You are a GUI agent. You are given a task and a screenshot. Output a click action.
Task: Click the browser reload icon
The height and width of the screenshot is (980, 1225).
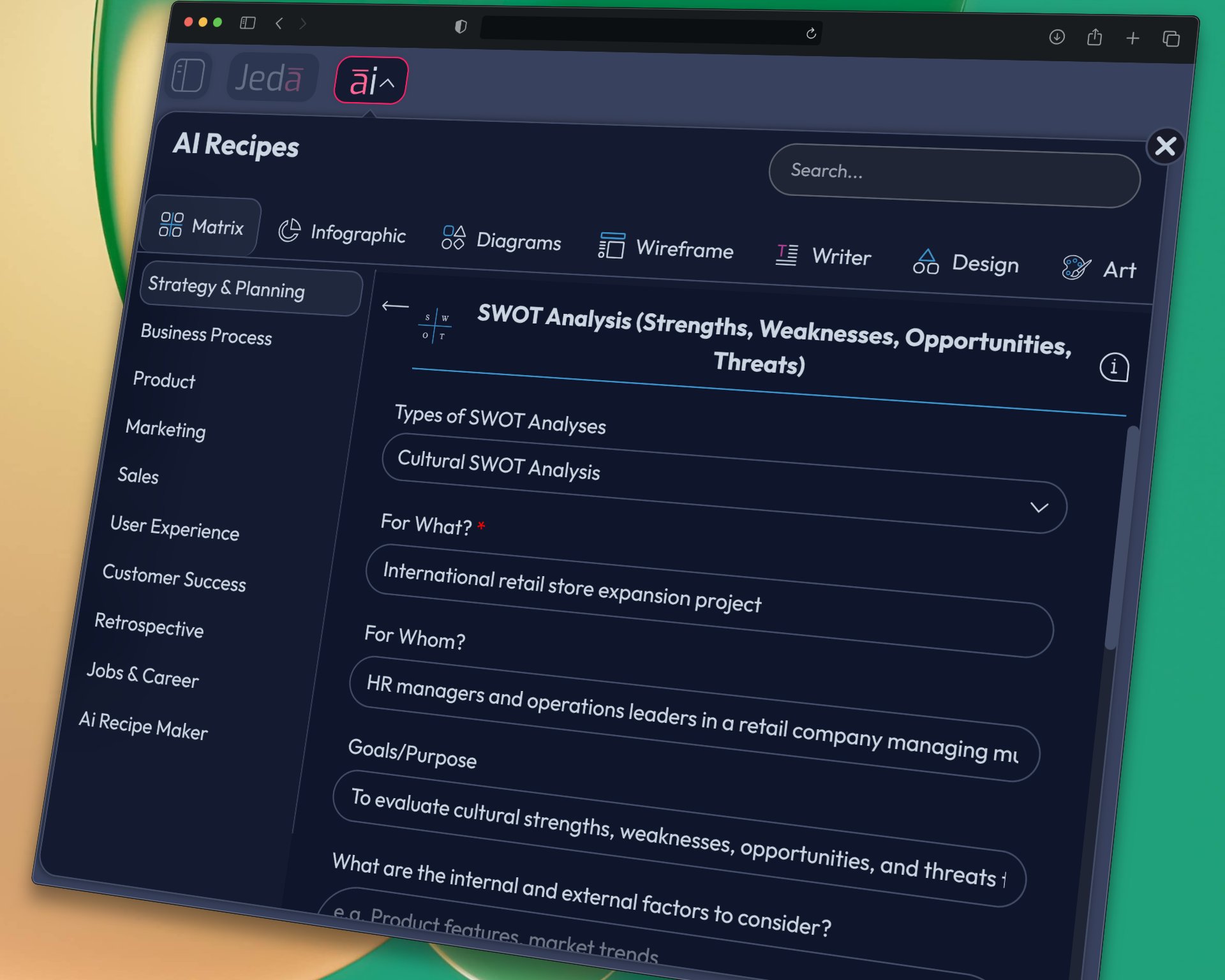[811, 34]
